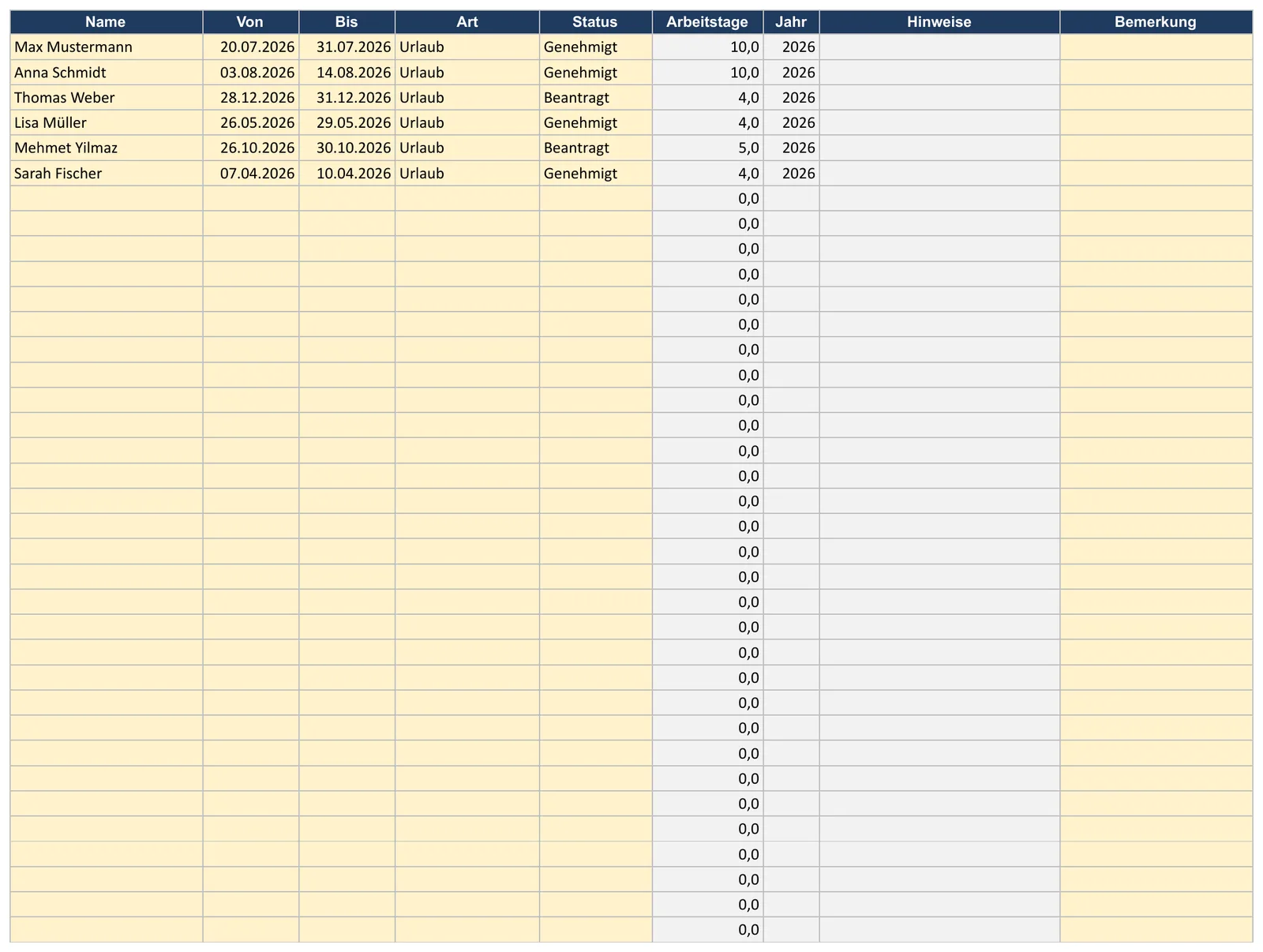Click Lisa Müller's Urlaub type cell
1263x952 pixels.
[x=467, y=123]
